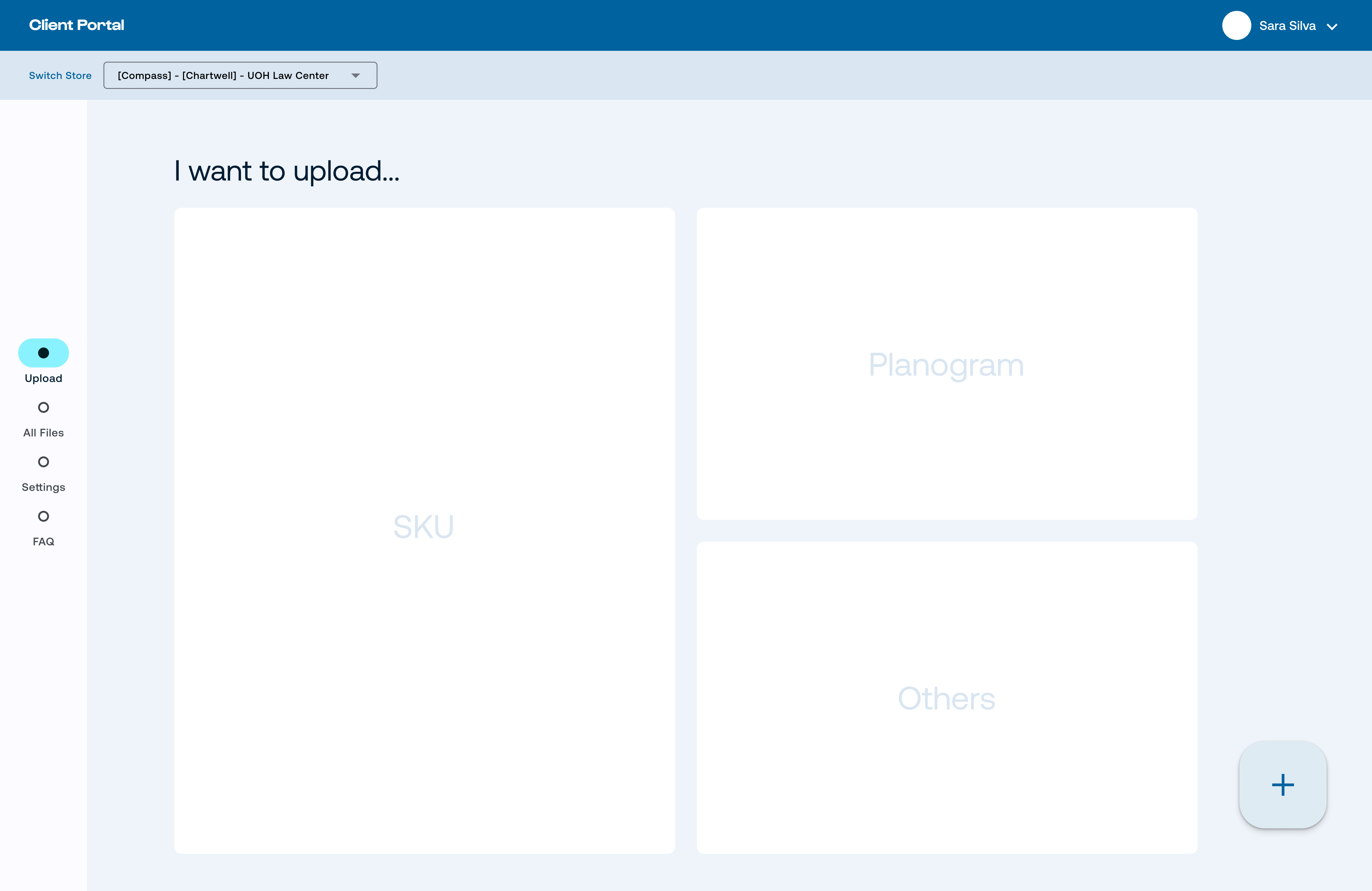Click the FAQ label in sidebar

pyautogui.click(x=43, y=542)
